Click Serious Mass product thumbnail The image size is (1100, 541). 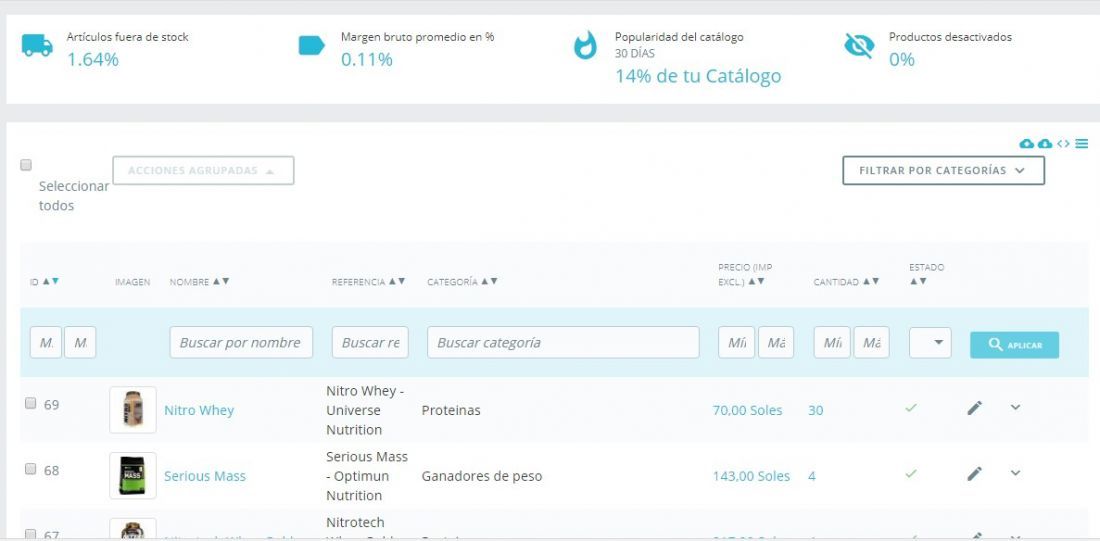click(133, 476)
